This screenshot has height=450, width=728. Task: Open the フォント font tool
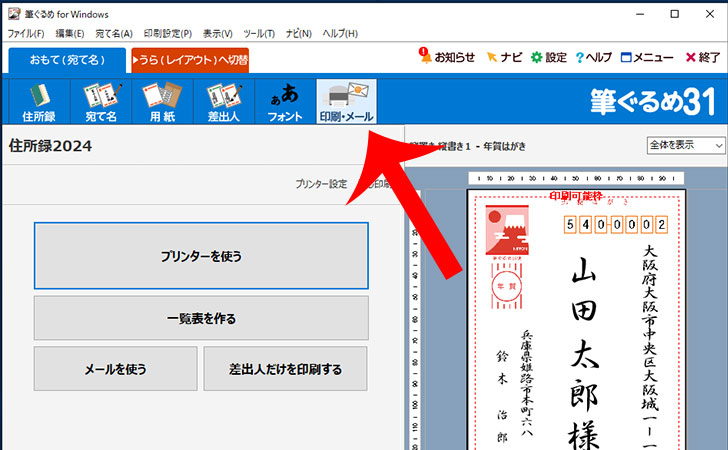coord(285,102)
